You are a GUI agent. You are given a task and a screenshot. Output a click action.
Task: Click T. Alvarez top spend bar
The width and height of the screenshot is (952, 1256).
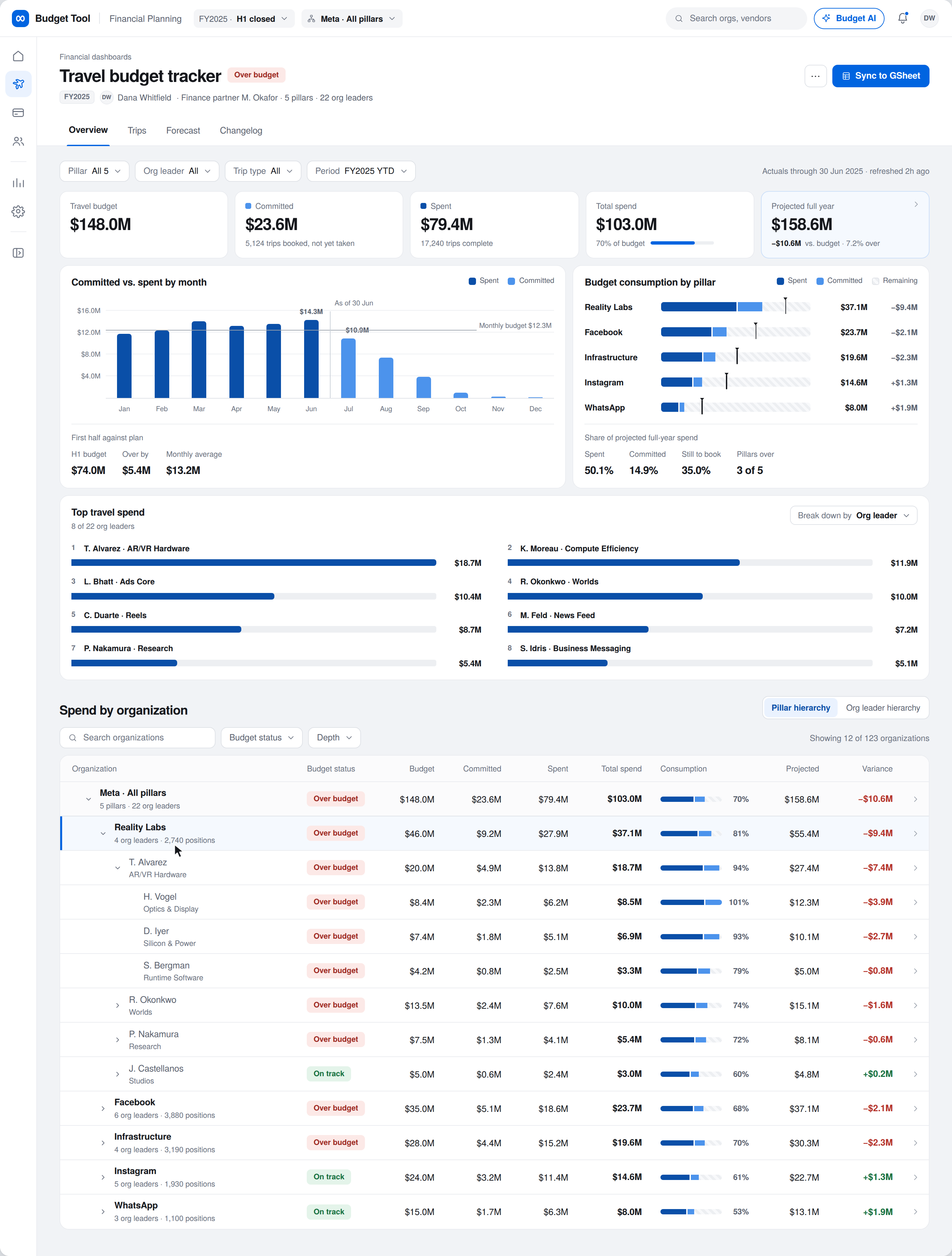pos(253,563)
